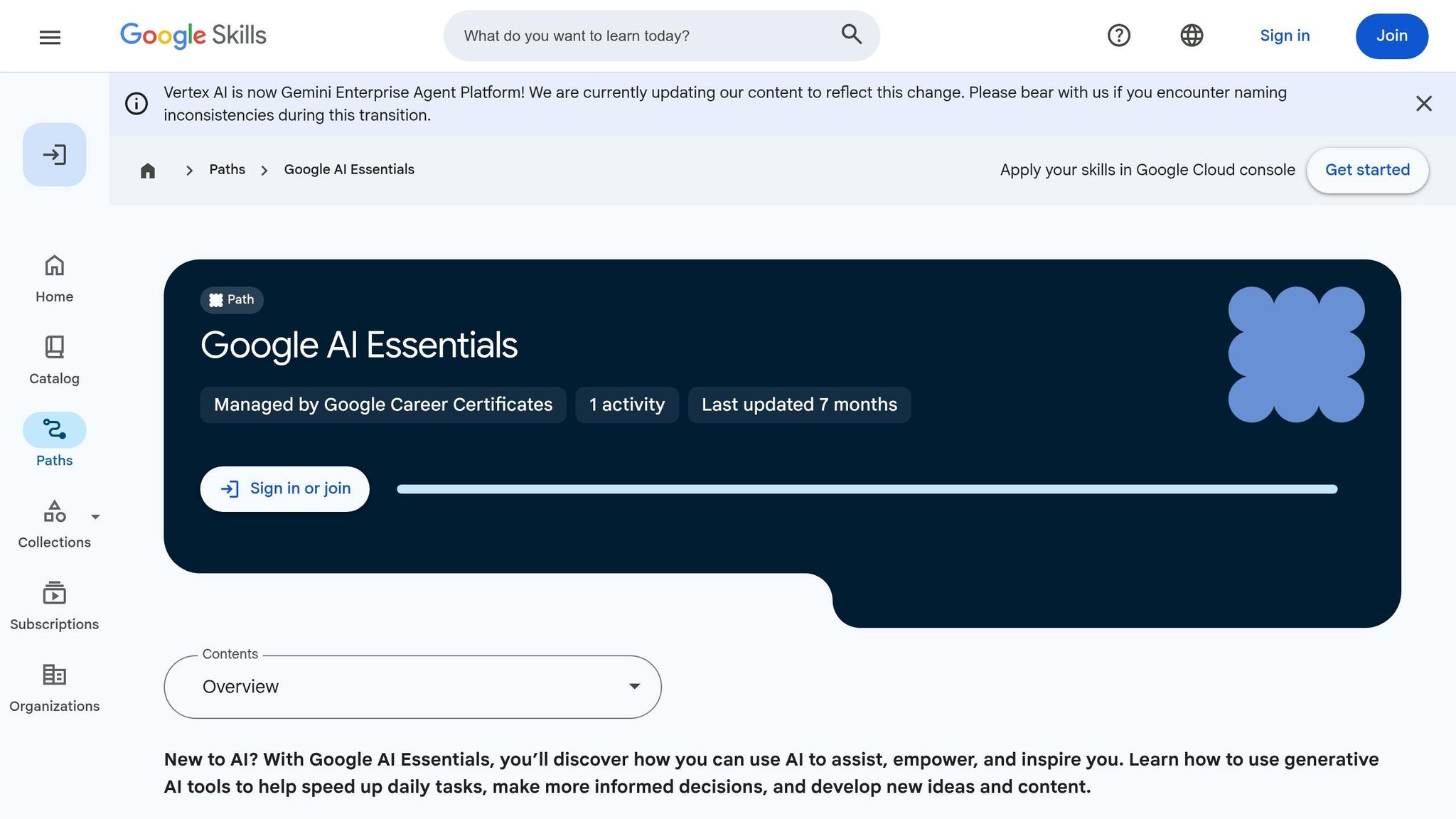Click the Google AI Essentials heading

coord(359,346)
